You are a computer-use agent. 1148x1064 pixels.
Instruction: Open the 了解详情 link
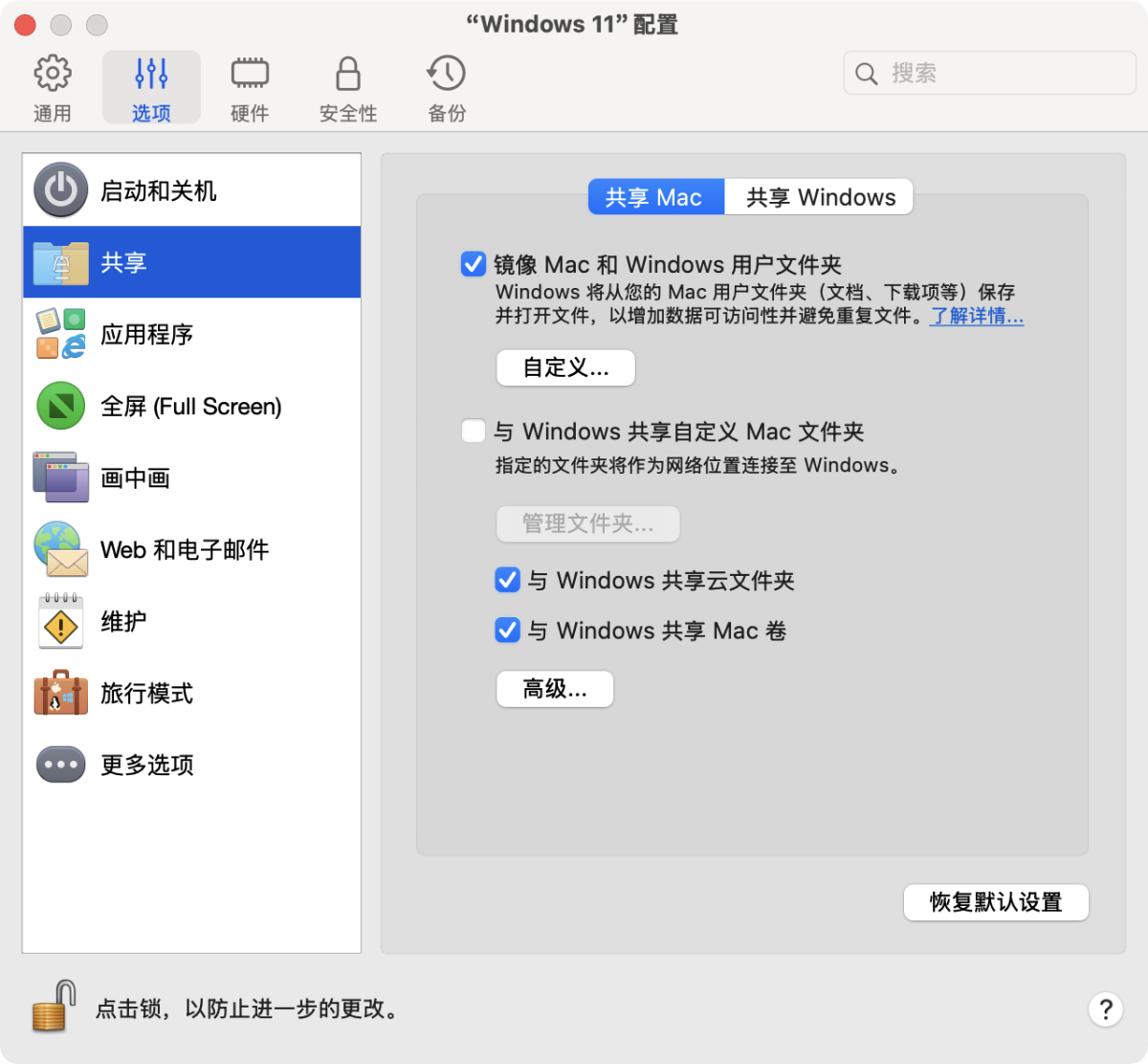click(977, 316)
